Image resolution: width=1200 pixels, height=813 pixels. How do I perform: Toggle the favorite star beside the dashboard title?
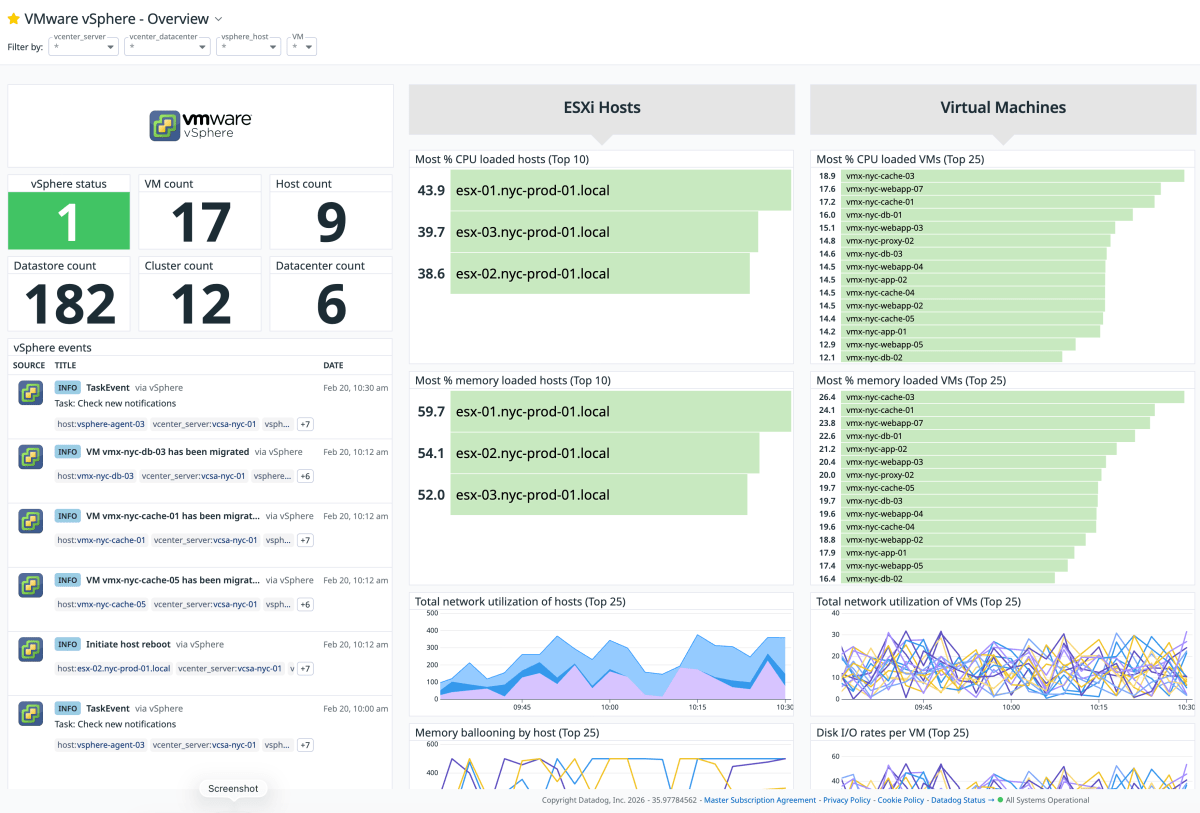point(15,17)
